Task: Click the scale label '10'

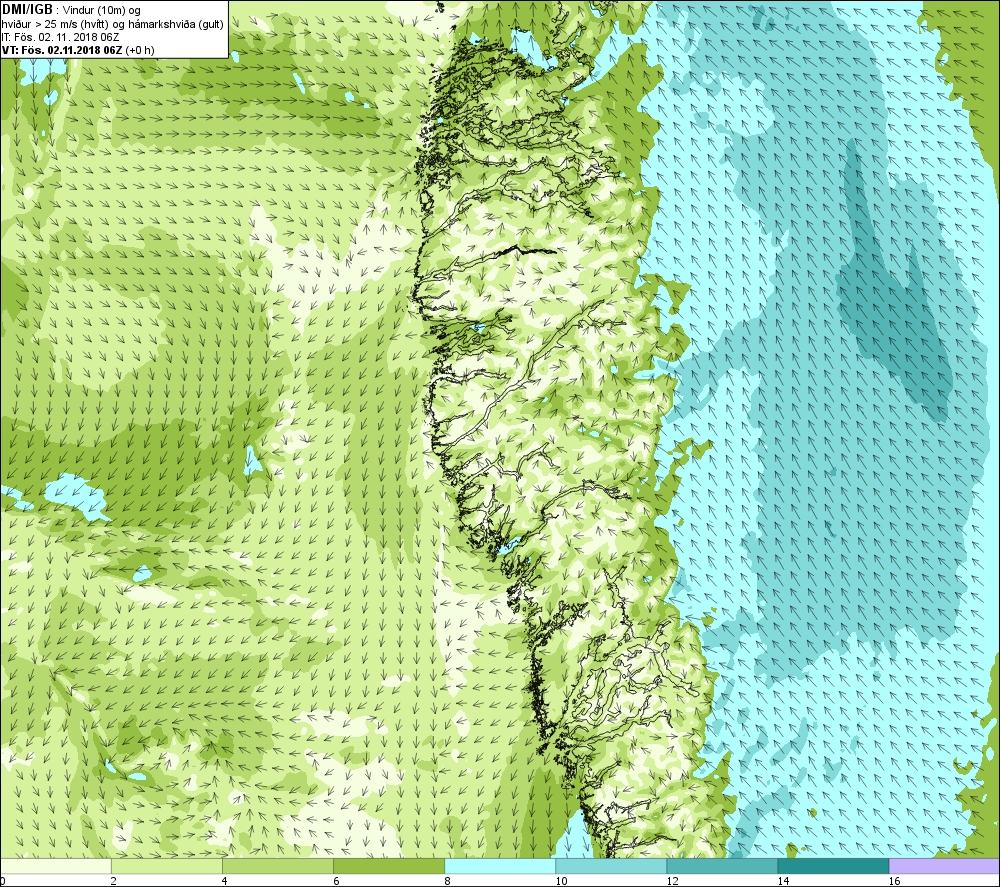Action: pyautogui.click(x=561, y=881)
